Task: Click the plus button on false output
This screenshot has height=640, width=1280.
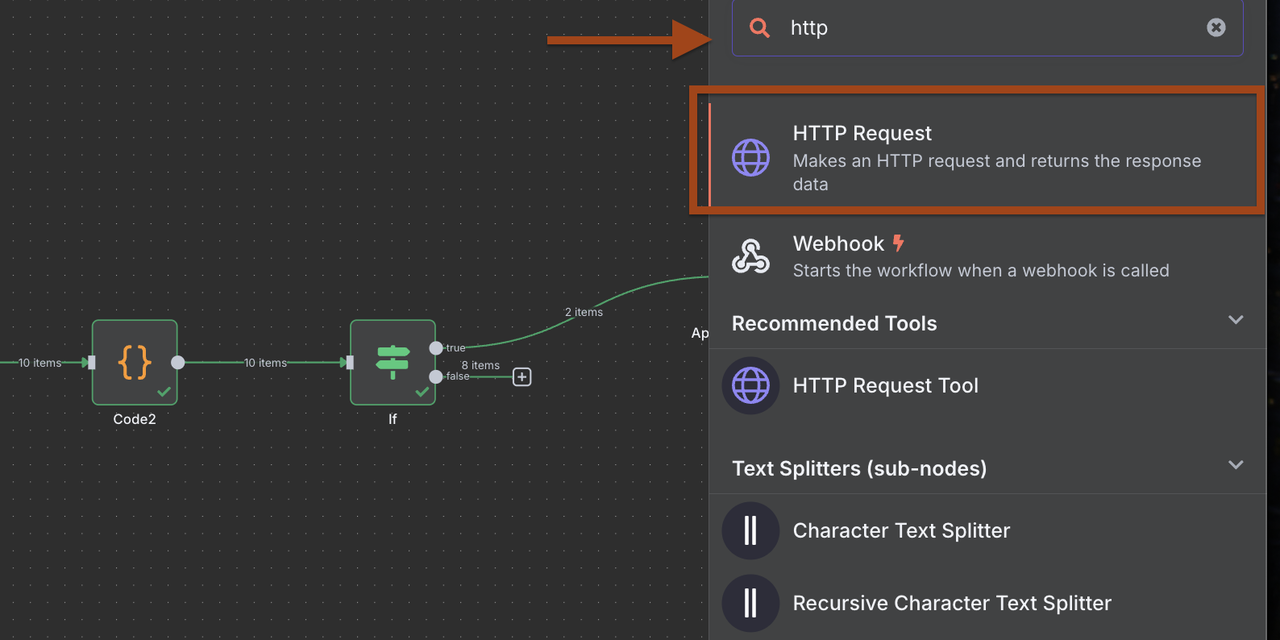Action: 522,377
